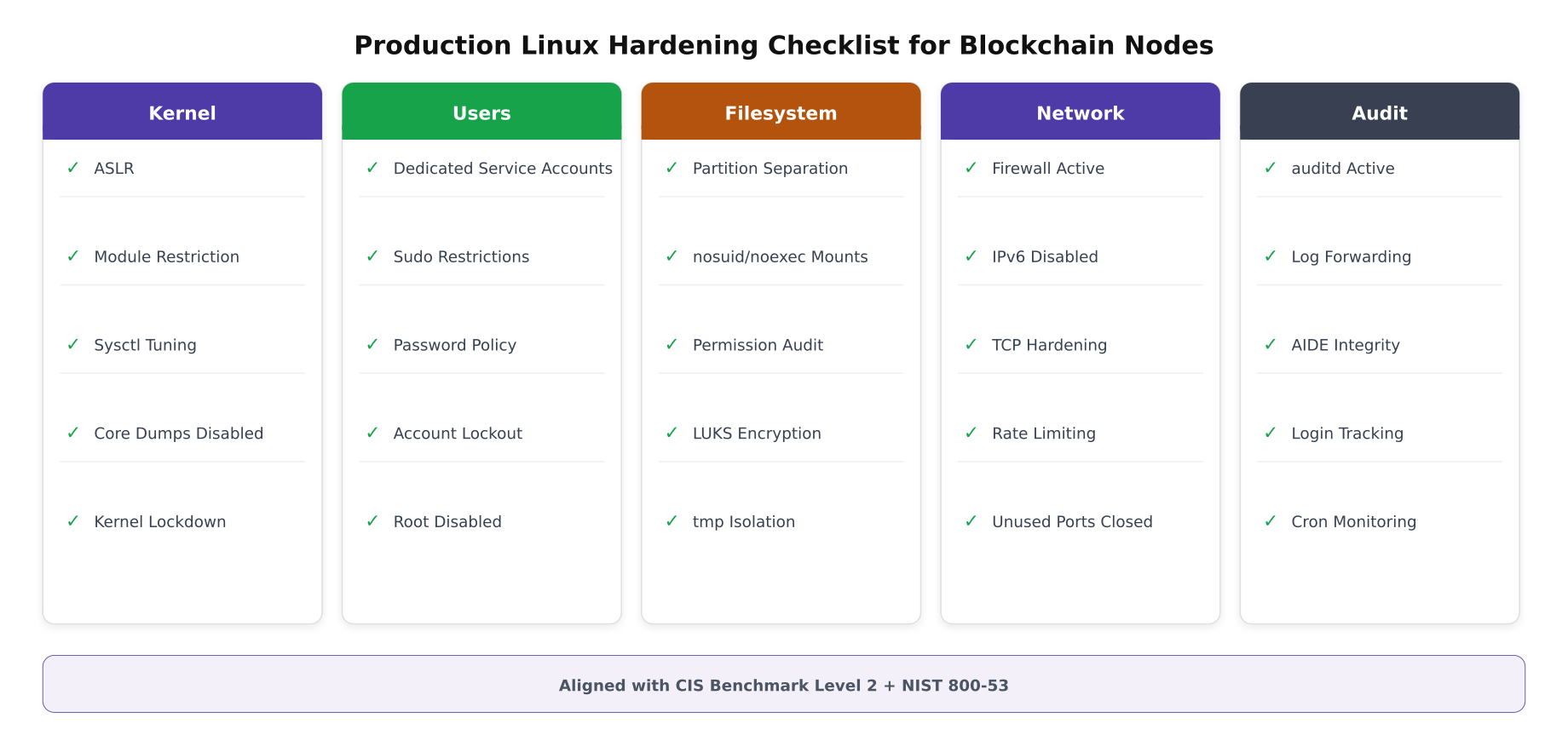Click the checkmark beside auditd Active
Viewport: 1568px width, 741px height.
pyautogui.click(x=1271, y=168)
